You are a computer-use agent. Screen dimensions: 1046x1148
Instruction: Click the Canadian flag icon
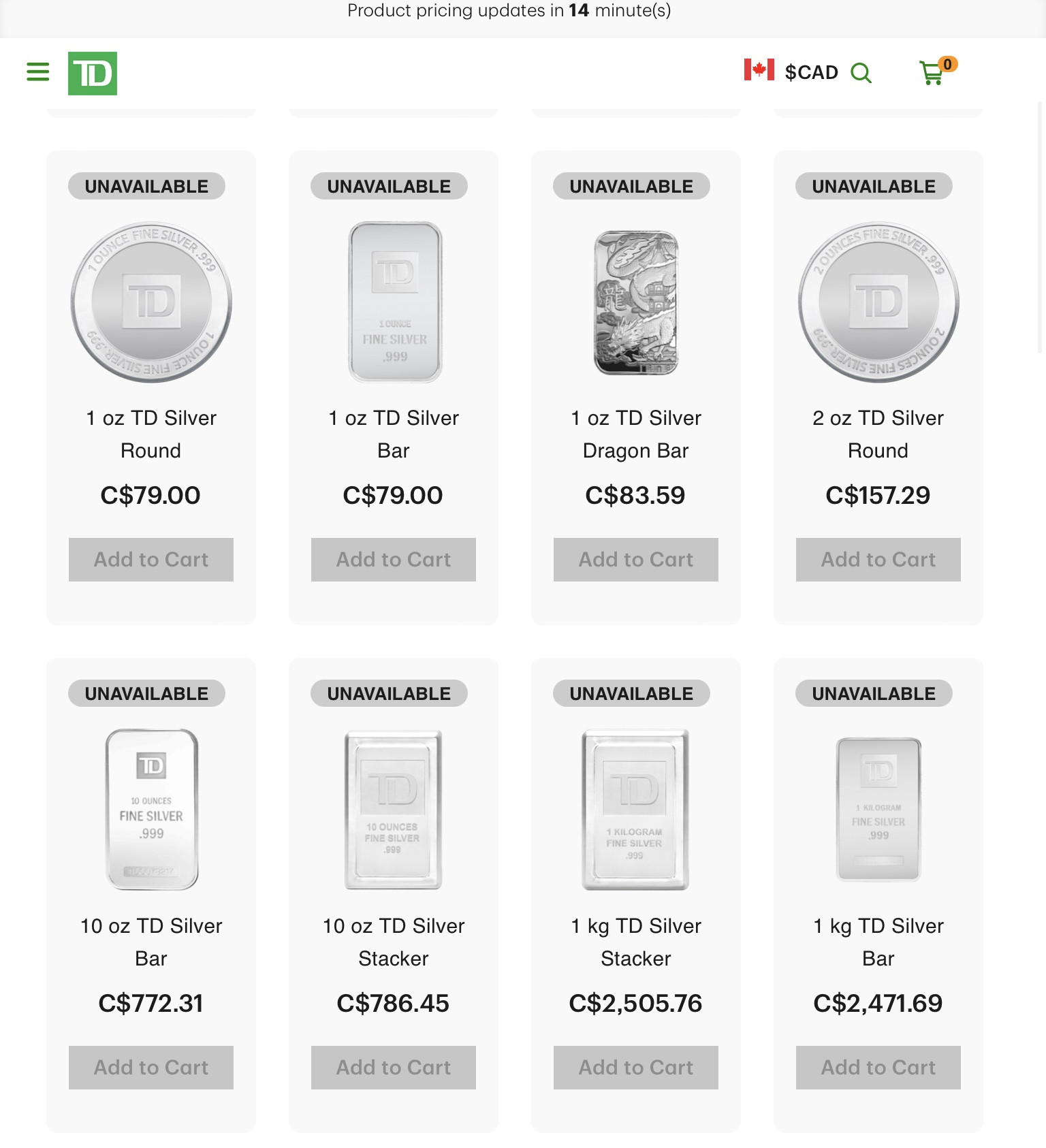pyautogui.click(x=759, y=70)
